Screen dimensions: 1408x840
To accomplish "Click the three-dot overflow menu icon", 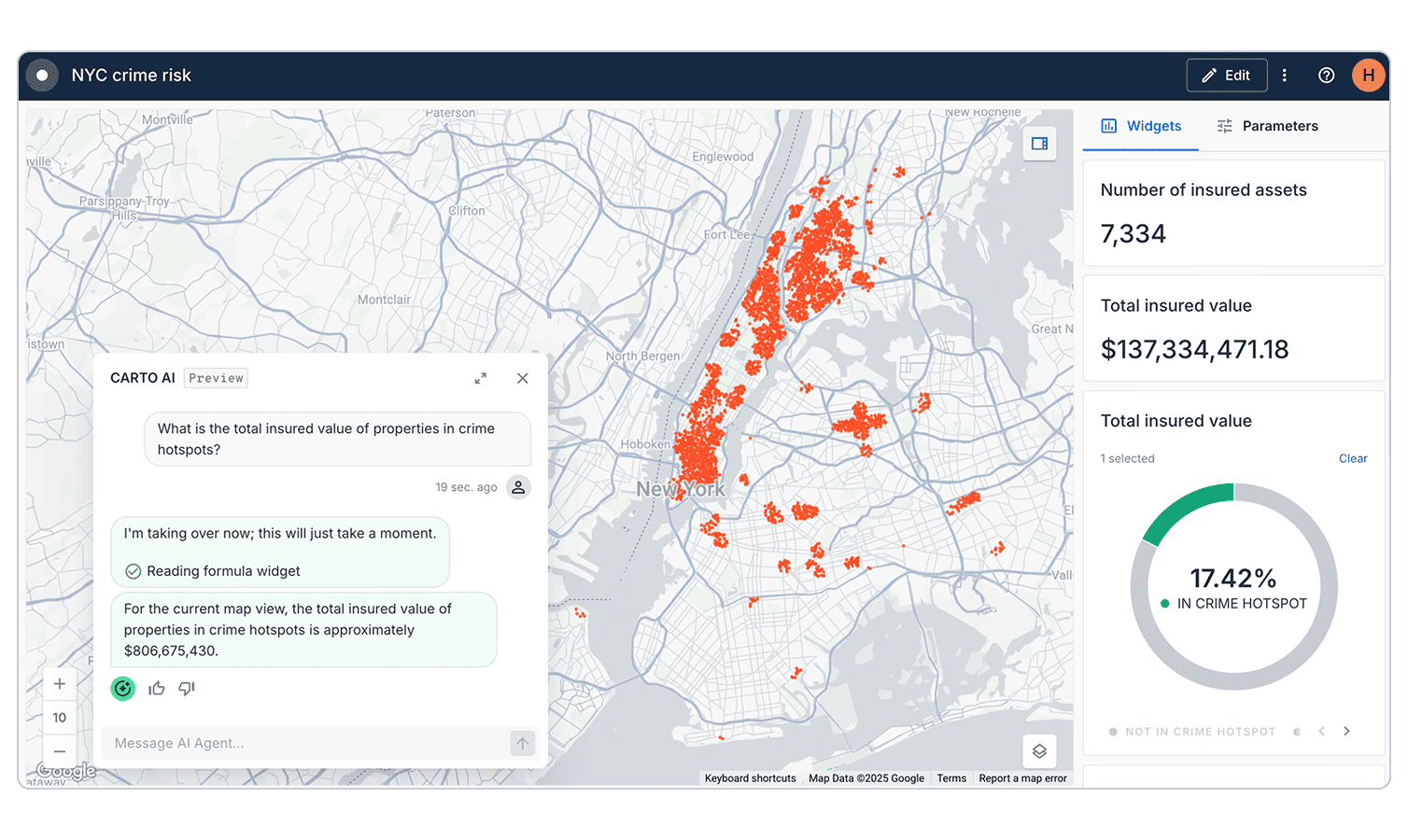I will pyautogui.click(x=1285, y=76).
